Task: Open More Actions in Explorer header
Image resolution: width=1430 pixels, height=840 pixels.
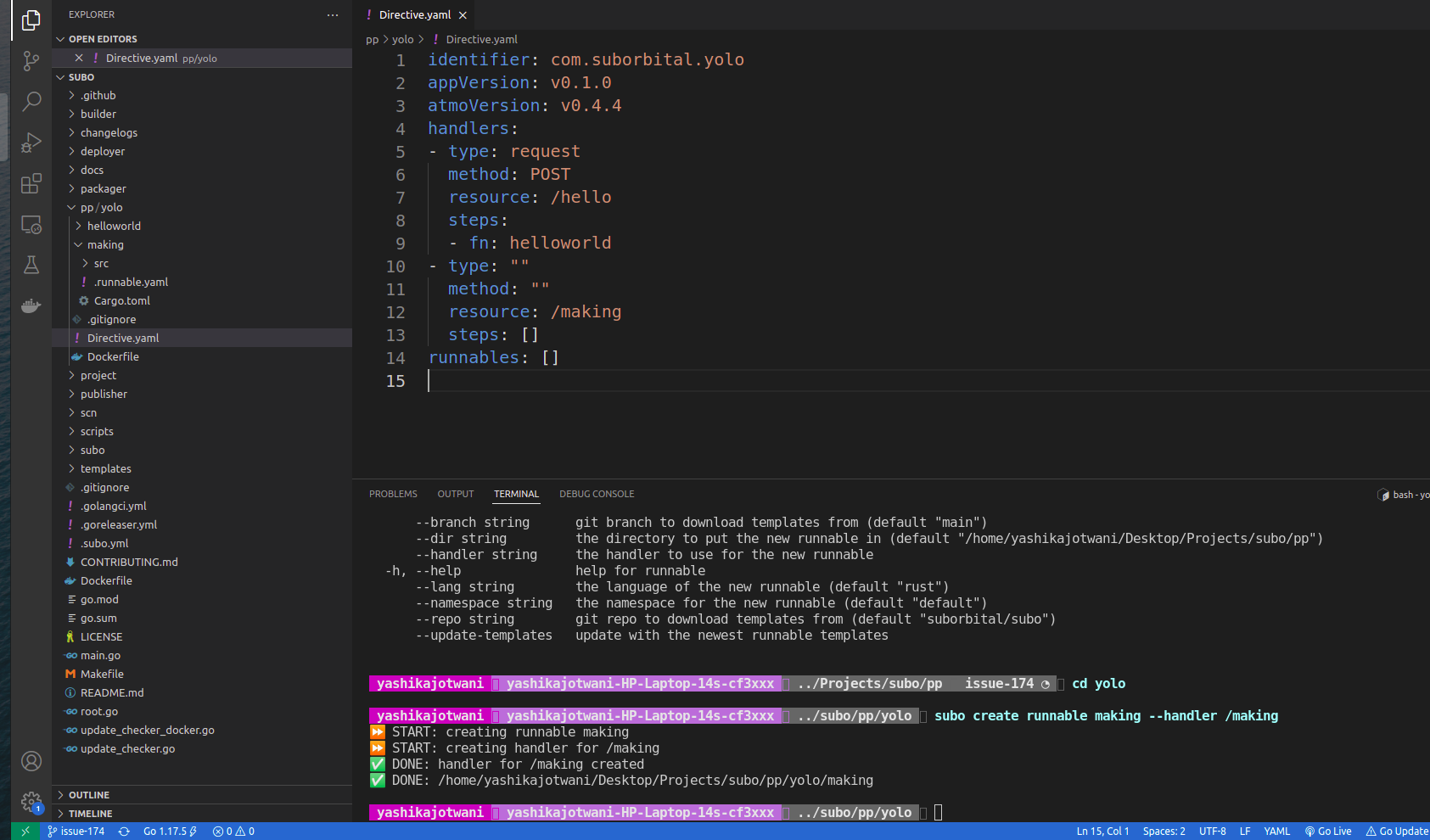Action: (x=333, y=14)
